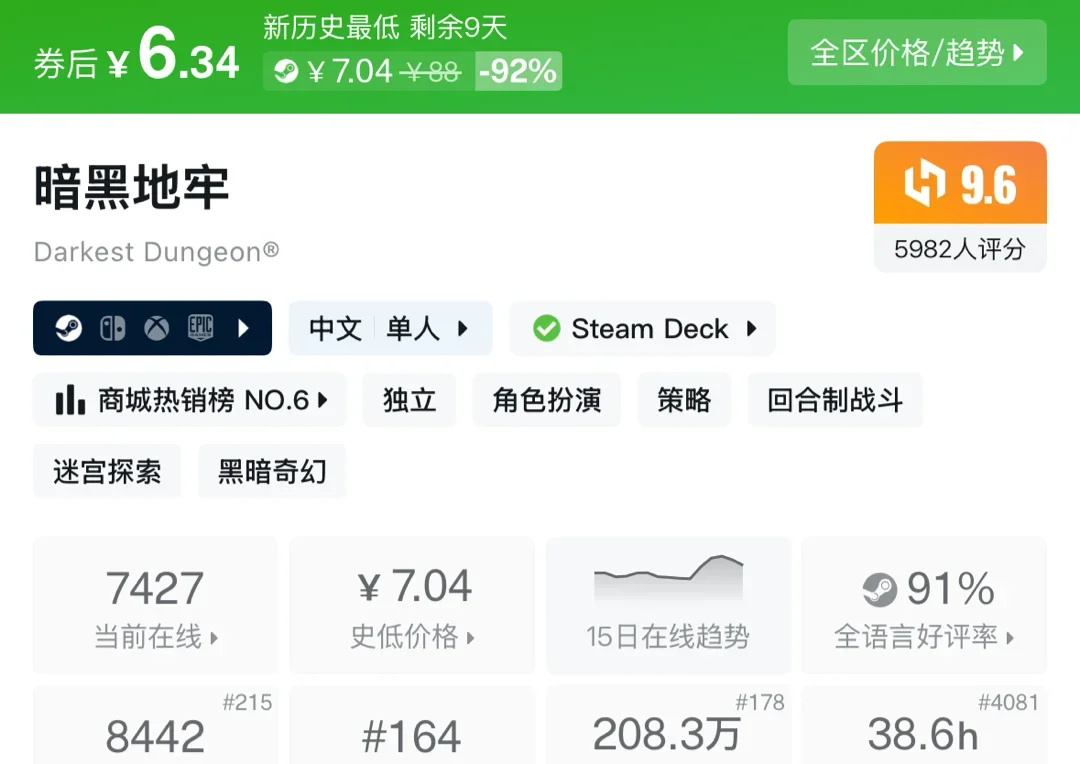Click the Steam logo beside 91% rating
This screenshot has height=764, width=1080.
tap(879, 590)
